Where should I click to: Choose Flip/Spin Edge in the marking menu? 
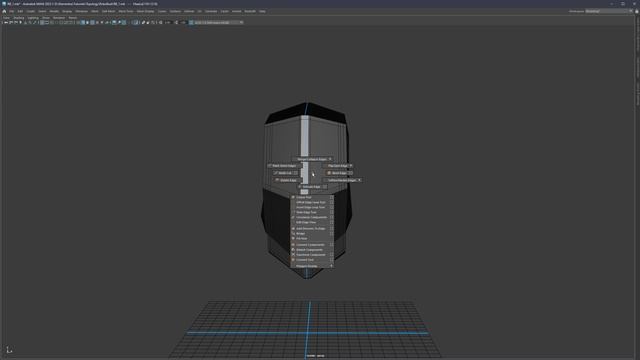[338, 166]
